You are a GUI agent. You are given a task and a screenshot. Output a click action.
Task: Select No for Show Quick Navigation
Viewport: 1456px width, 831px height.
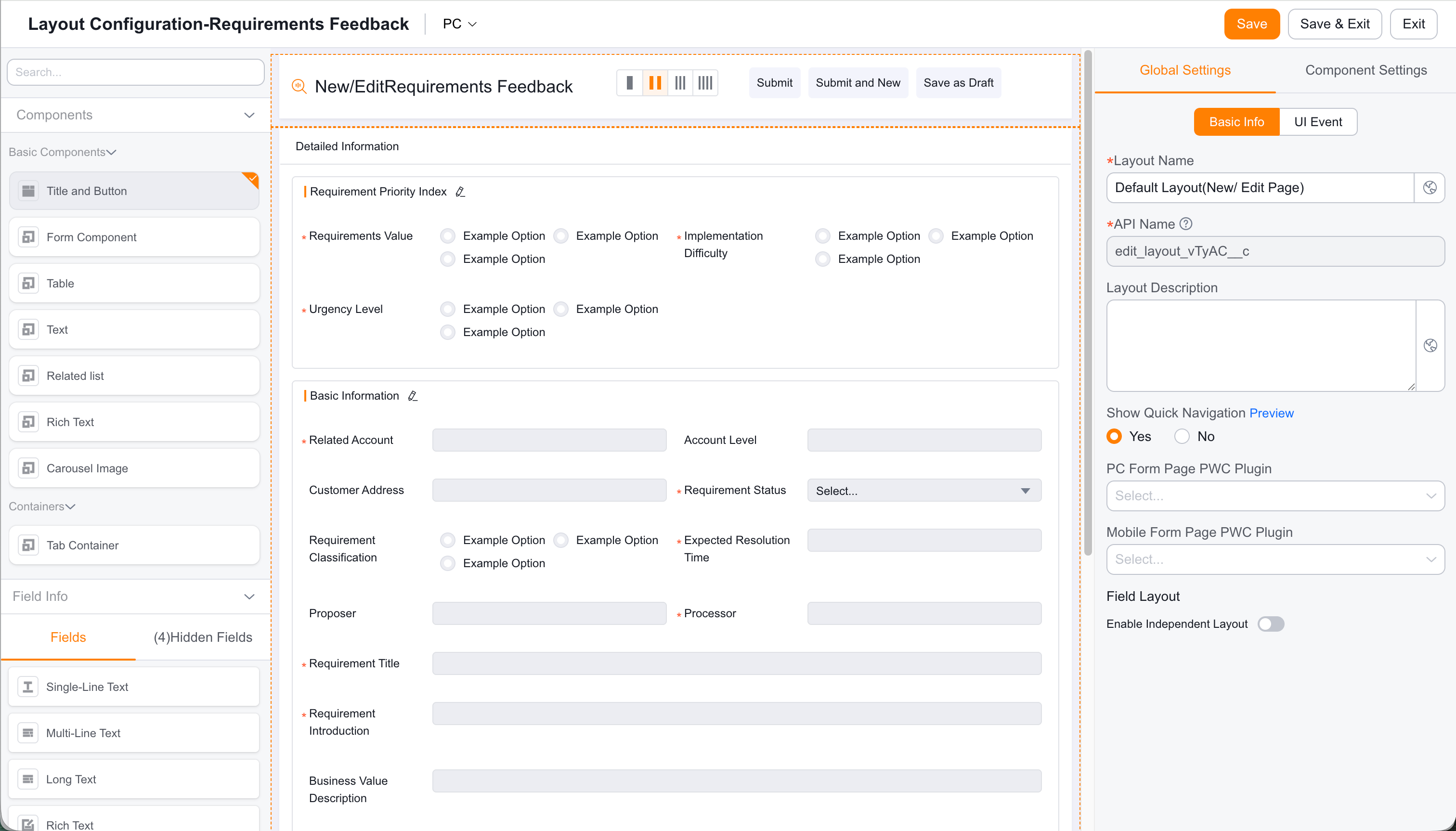coord(1182,436)
